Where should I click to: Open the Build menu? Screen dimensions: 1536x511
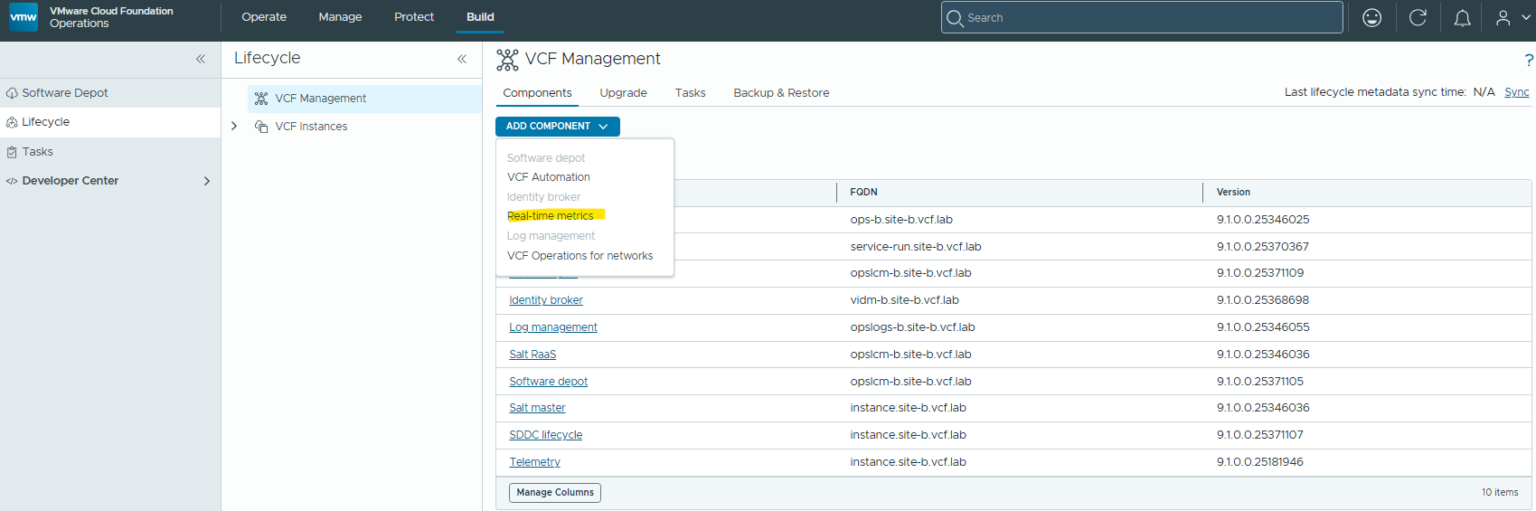click(x=480, y=17)
